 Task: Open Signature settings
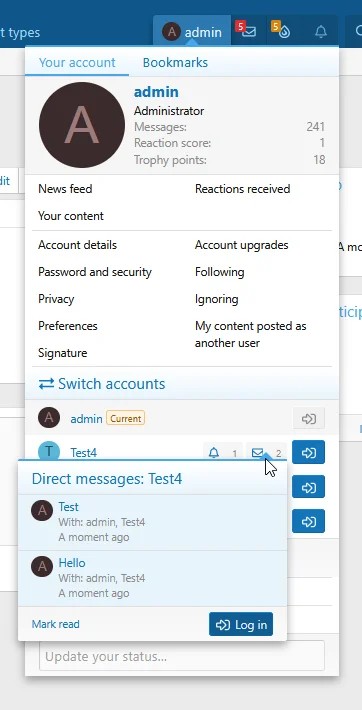(63, 353)
